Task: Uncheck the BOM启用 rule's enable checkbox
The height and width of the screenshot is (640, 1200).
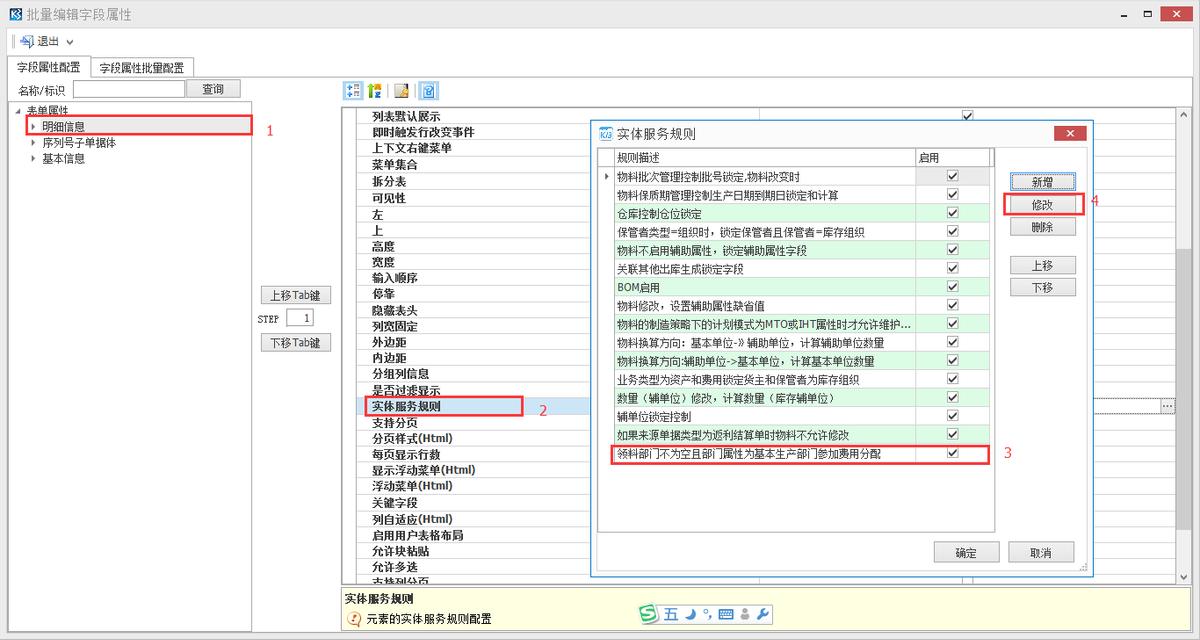Action: [x=951, y=287]
